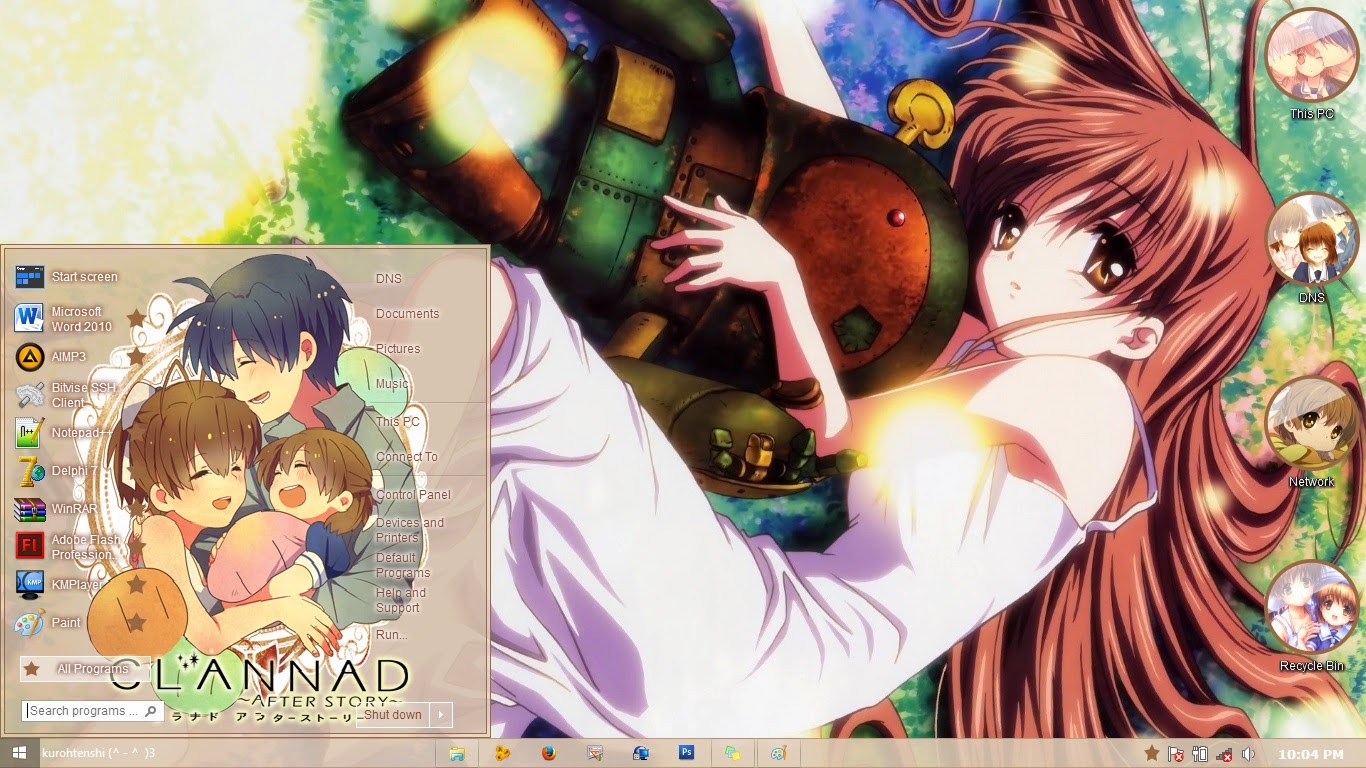Click the search magnifier icon
This screenshot has width=1366, height=768.
click(x=151, y=711)
